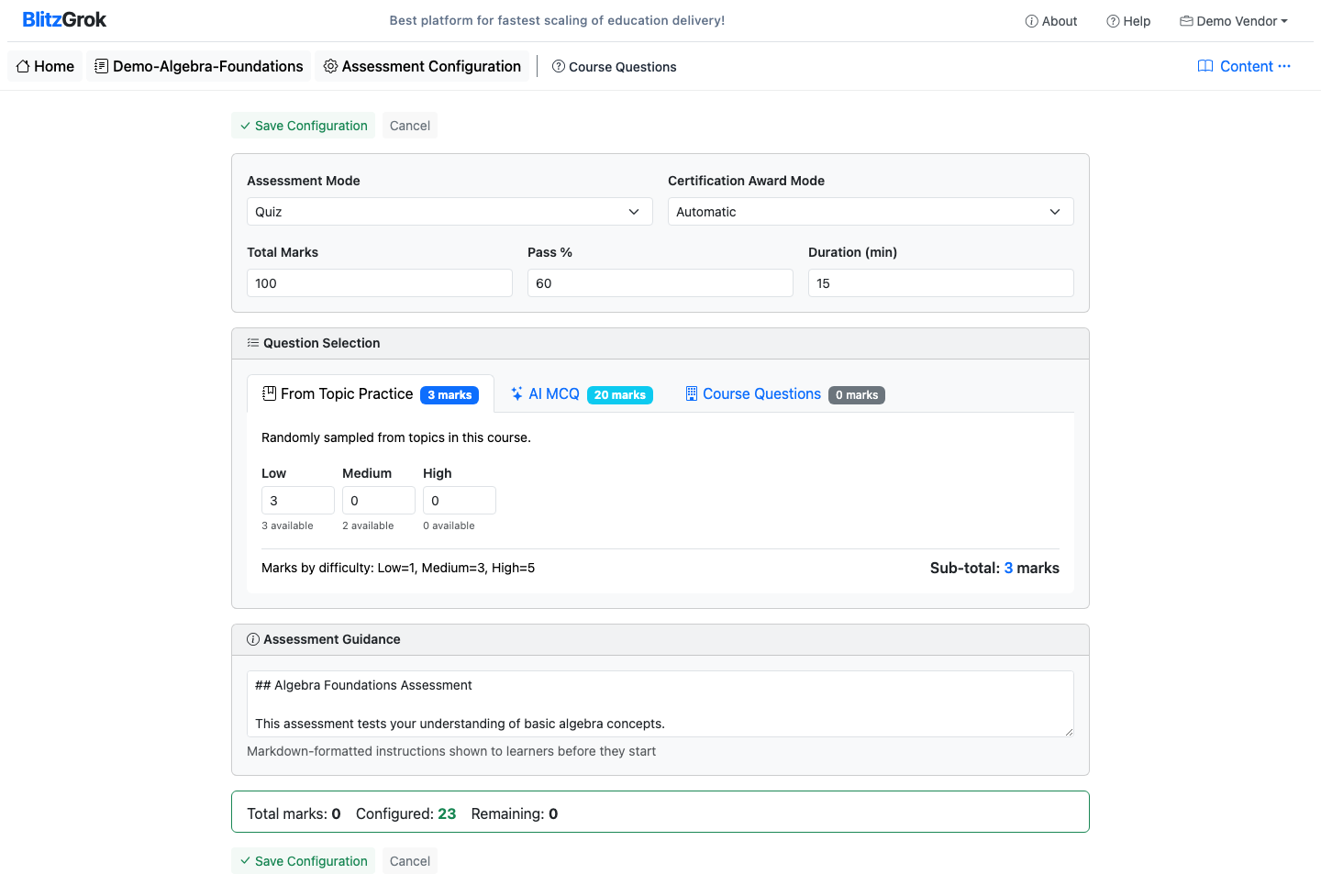The width and height of the screenshot is (1321, 896).
Task: Click the Course Questions building icon tab
Action: (x=692, y=393)
